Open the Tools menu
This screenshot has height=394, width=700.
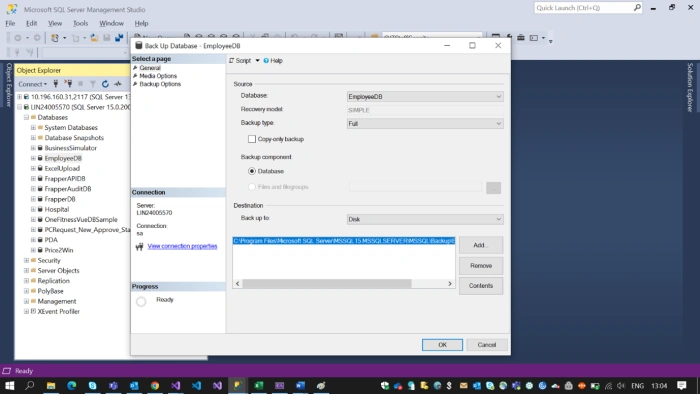coord(80,23)
